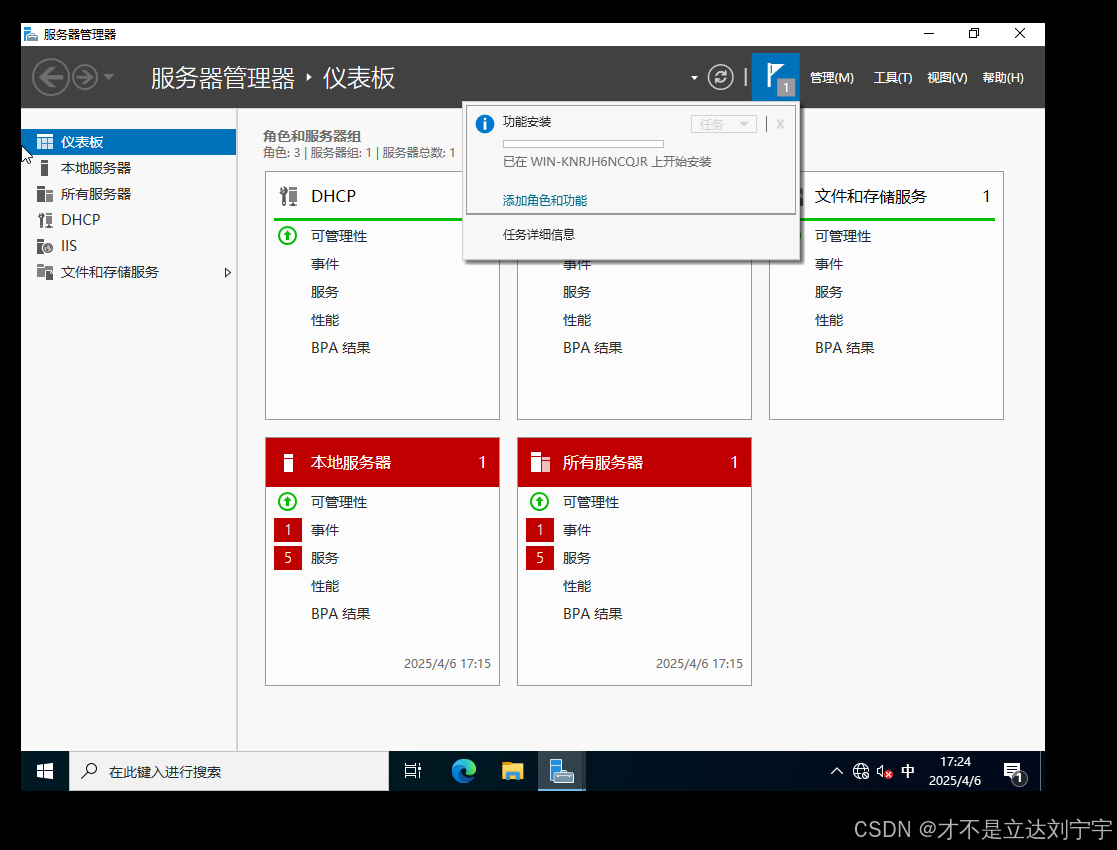This screenshot has width=1117, height=850.
Task: Expand 文件和存储服务 with its arrow
Action: [227, 271]
